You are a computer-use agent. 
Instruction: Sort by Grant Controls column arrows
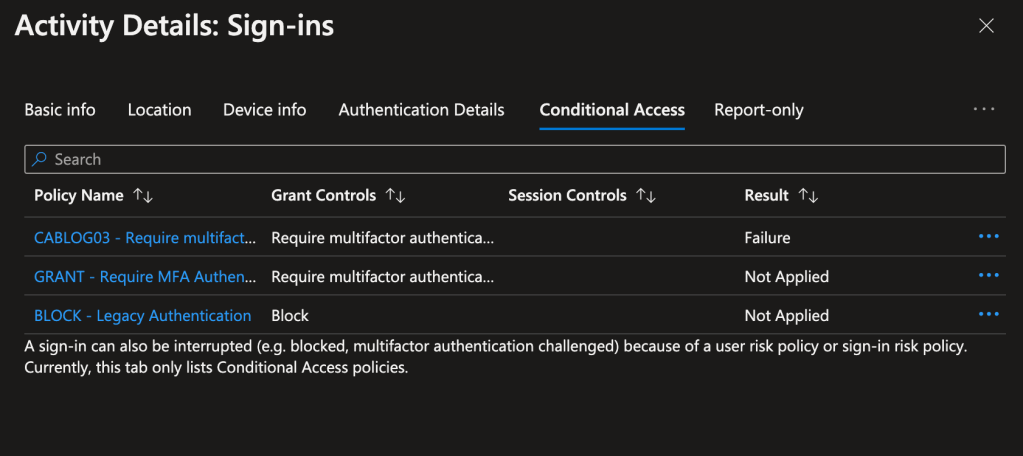[395, 196]
